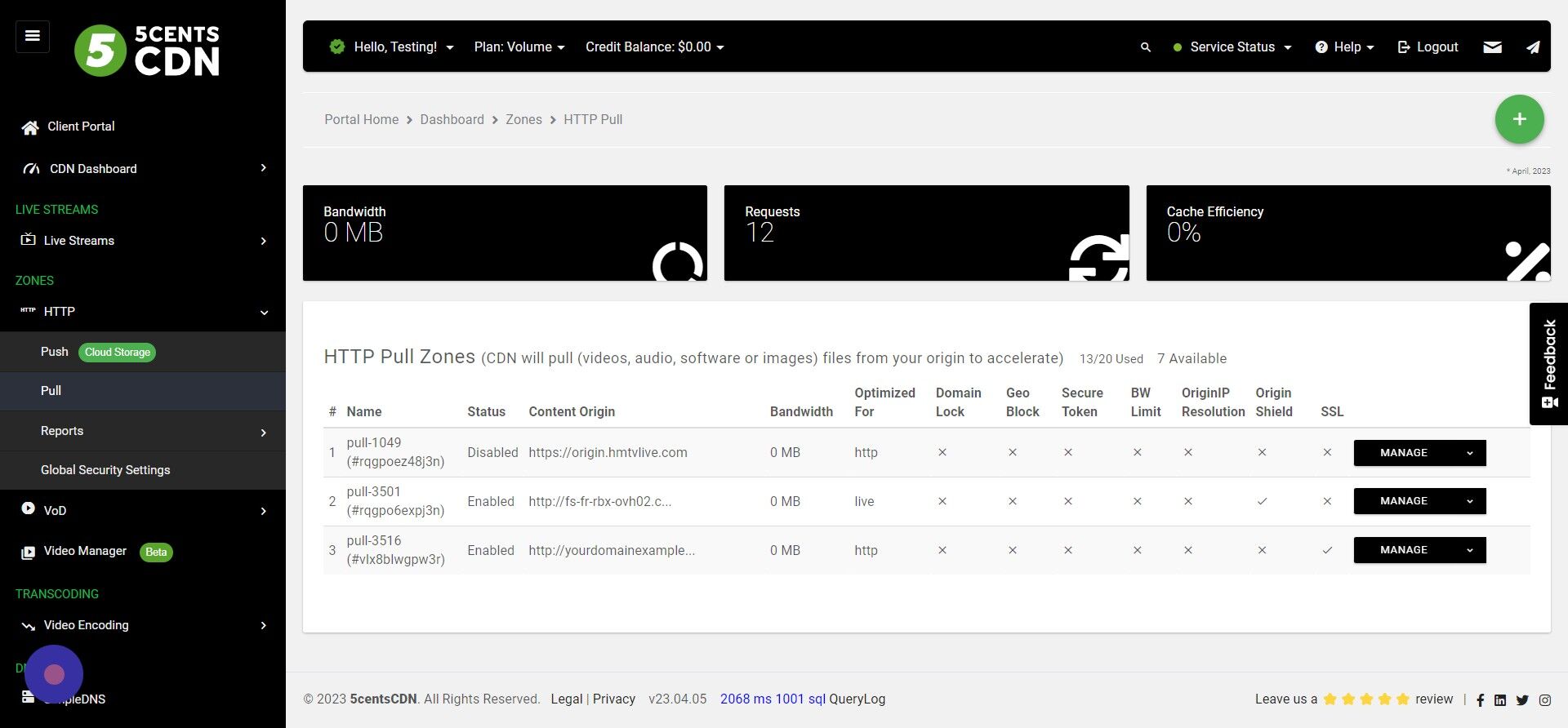
Task: Click the 5centsCDN logo
Action: click(x=147, y=50)
